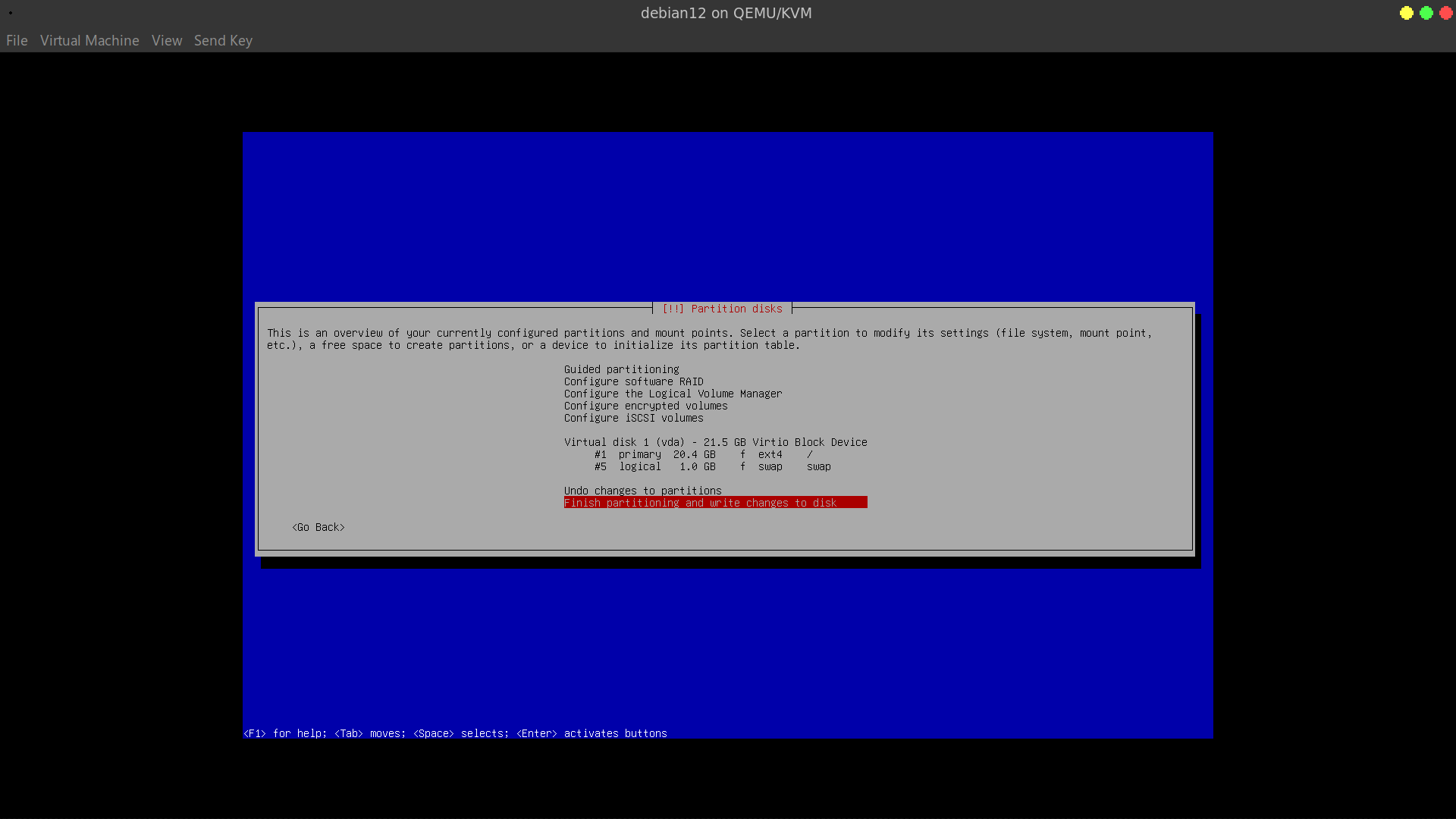Image resolution: width=1456 pixels, height=819 pixels.
Task: Activate Finish partitioning and write changes to disk
Action: (715, 503)
